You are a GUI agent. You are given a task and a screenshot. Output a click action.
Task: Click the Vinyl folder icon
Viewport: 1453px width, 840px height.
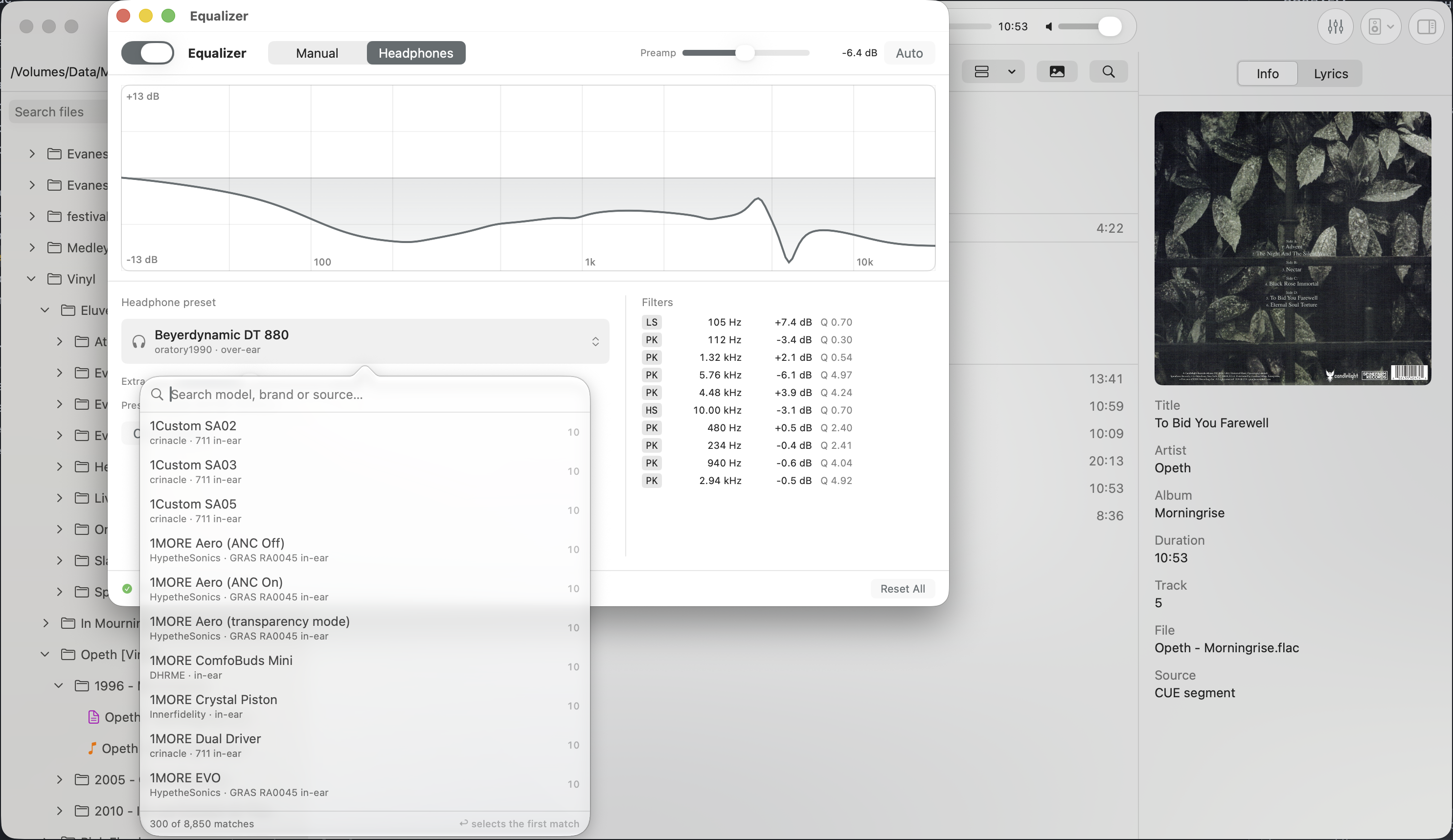click(x=54, y=279)
